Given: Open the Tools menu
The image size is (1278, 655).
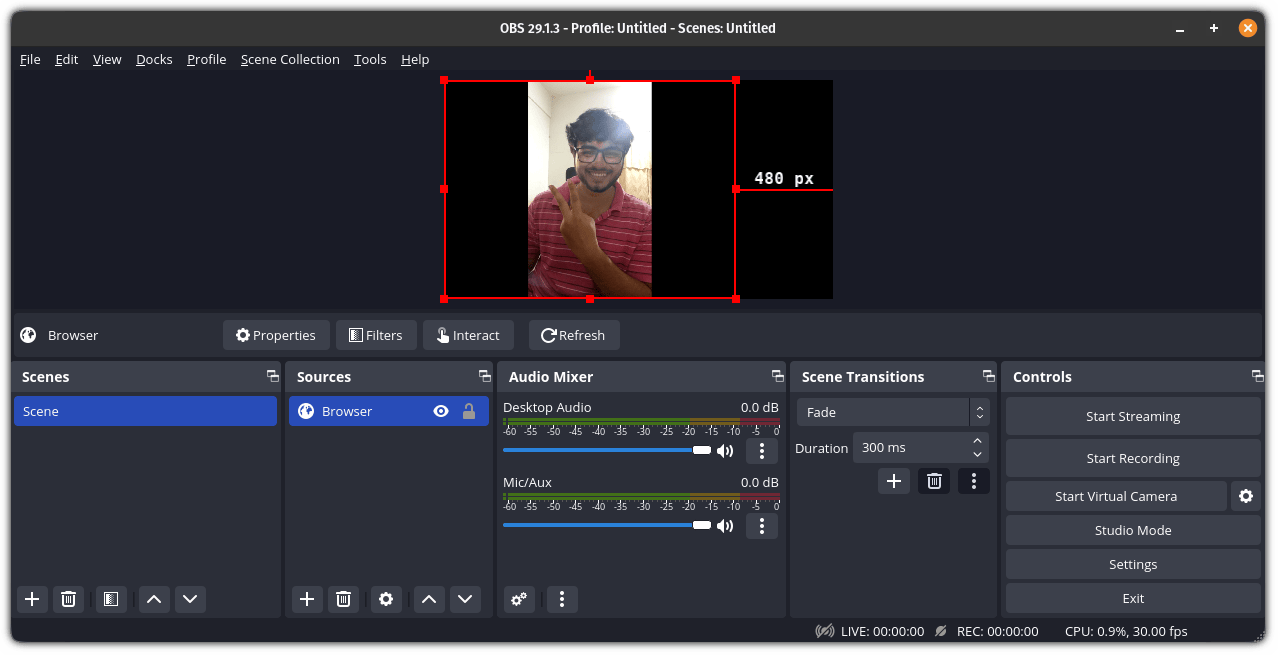Looking at the screenshot, I should coord(370,59).
